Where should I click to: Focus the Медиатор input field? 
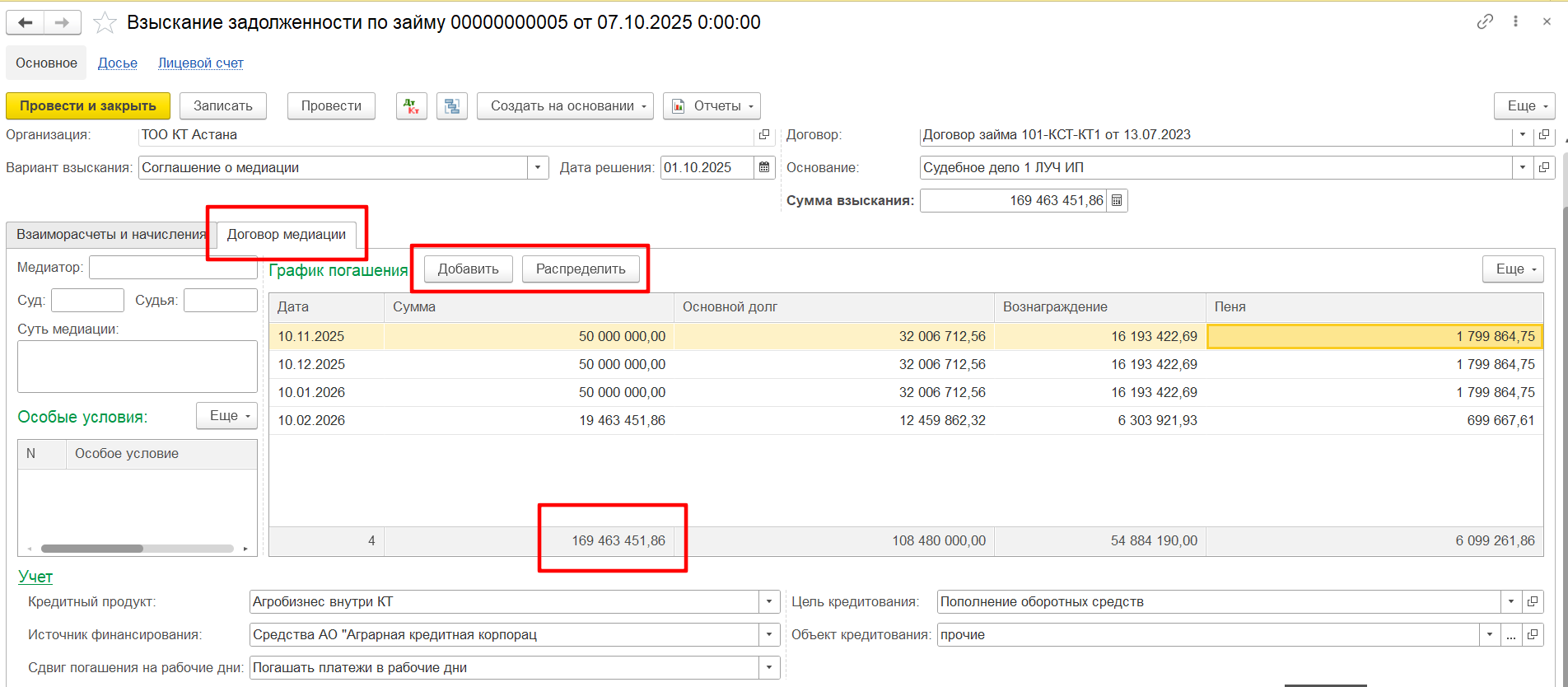[173, 267]
